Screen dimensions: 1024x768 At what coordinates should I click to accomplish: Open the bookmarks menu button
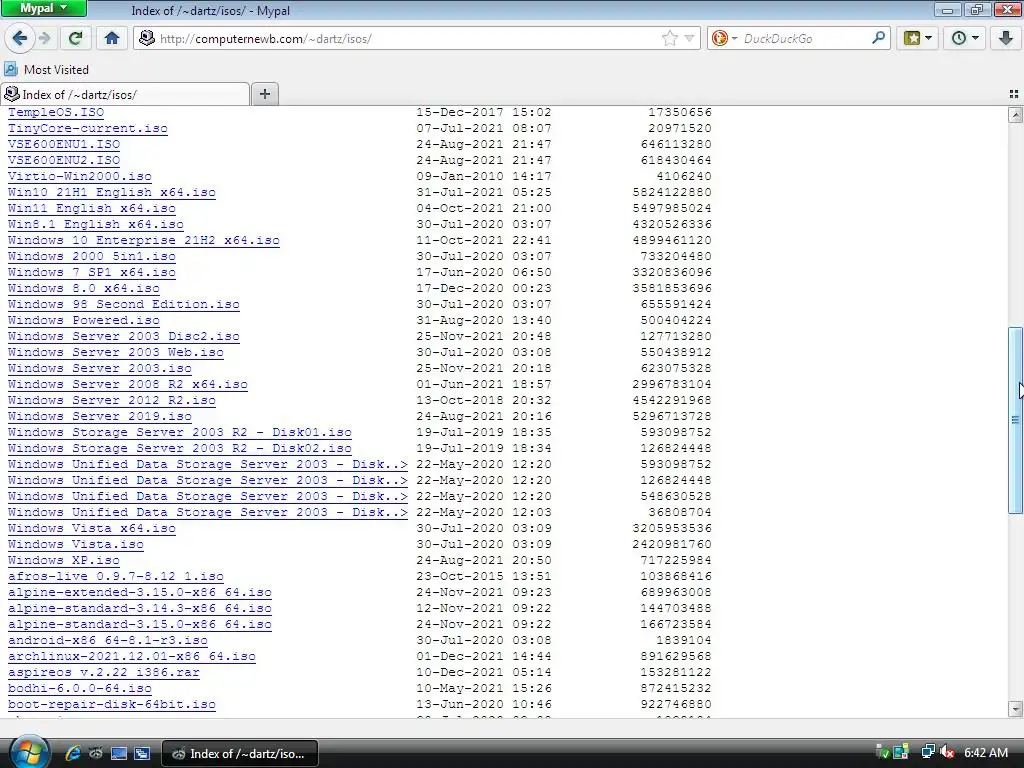(918, 39)
